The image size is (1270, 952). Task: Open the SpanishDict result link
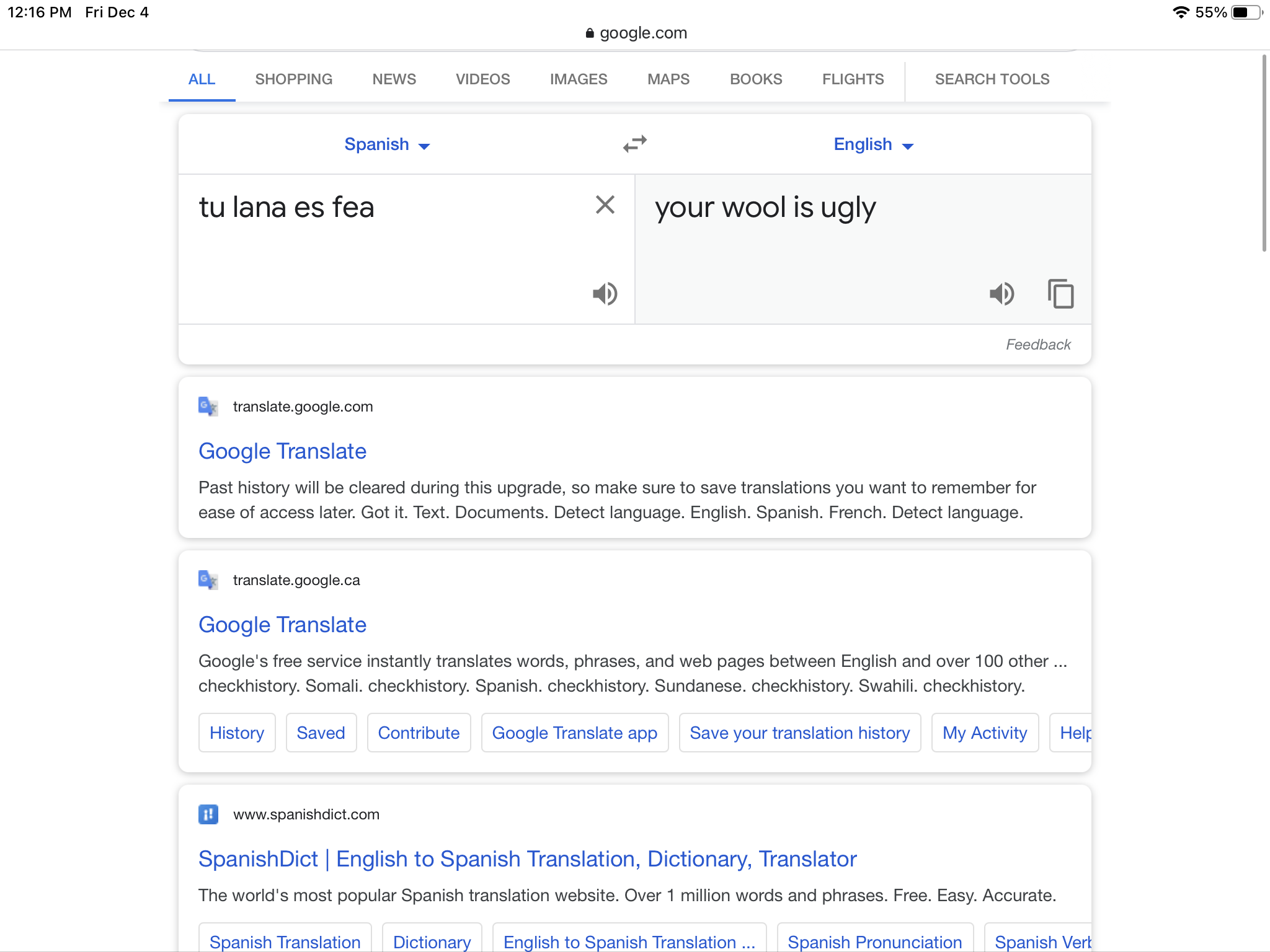click(527, 859)
